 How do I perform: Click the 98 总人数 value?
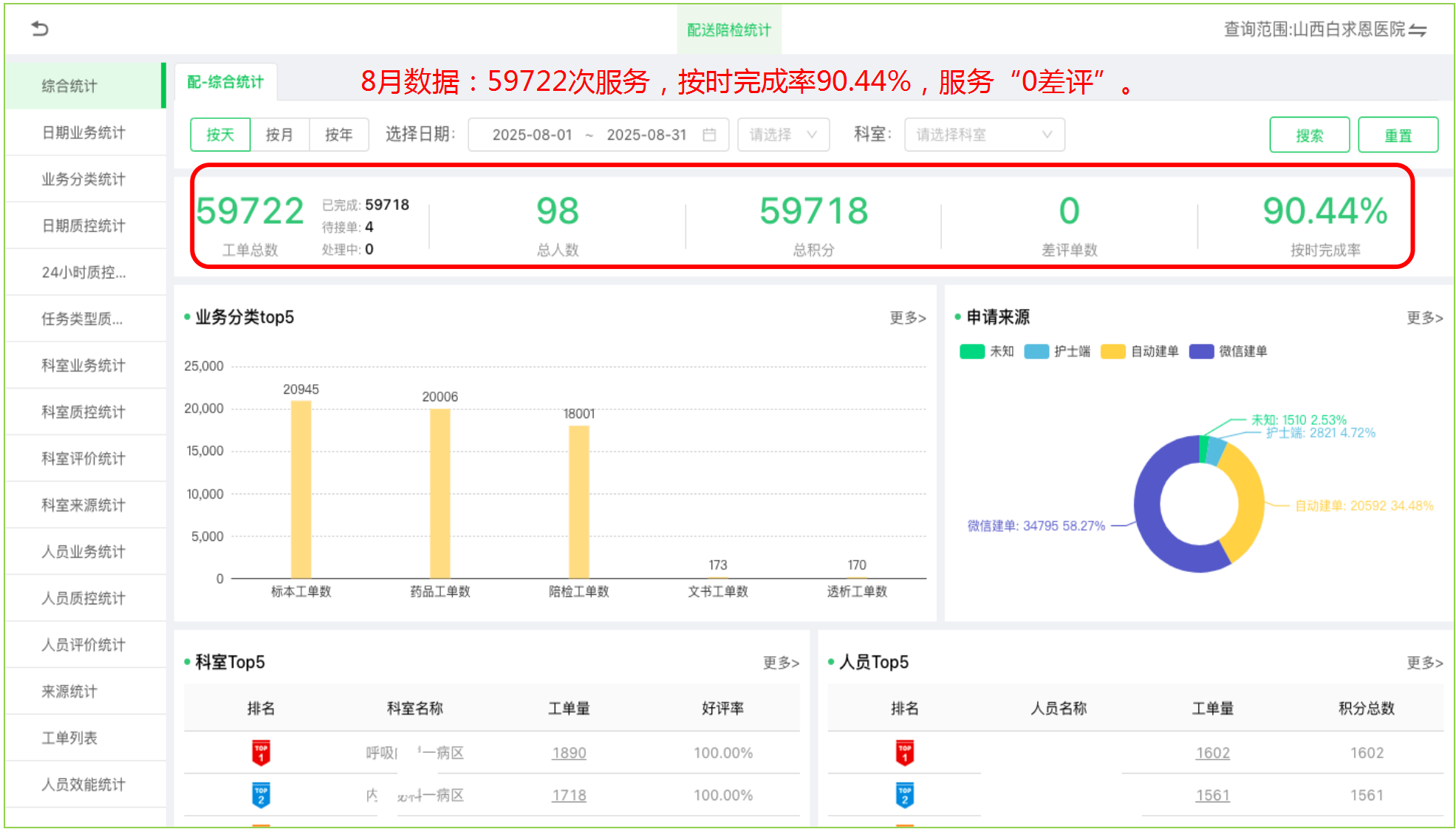click(x=558, y=211)
